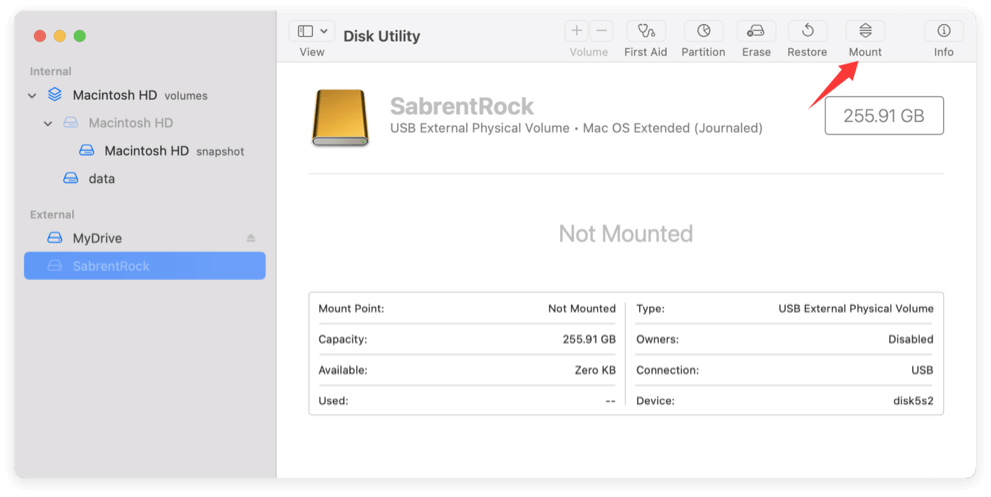
Task: Click the Macintosh HD volumes stack icon
Action: pyautogui.click(x=55, y=95)
